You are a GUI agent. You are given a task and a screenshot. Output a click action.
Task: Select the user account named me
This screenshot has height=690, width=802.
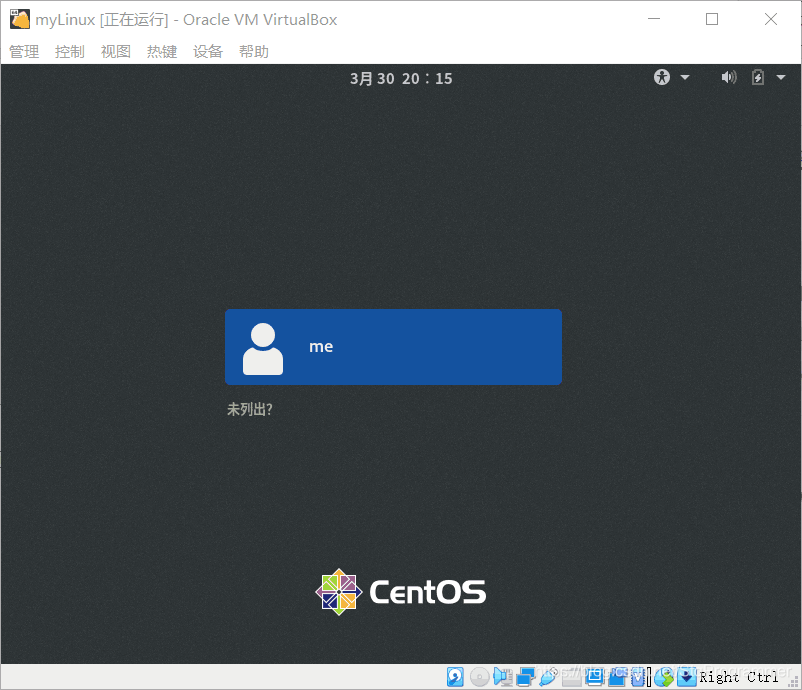coord(393,347)
